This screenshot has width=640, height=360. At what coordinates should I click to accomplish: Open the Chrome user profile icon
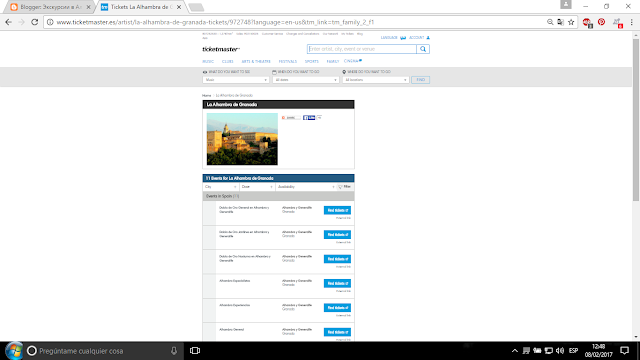(566, 4)
